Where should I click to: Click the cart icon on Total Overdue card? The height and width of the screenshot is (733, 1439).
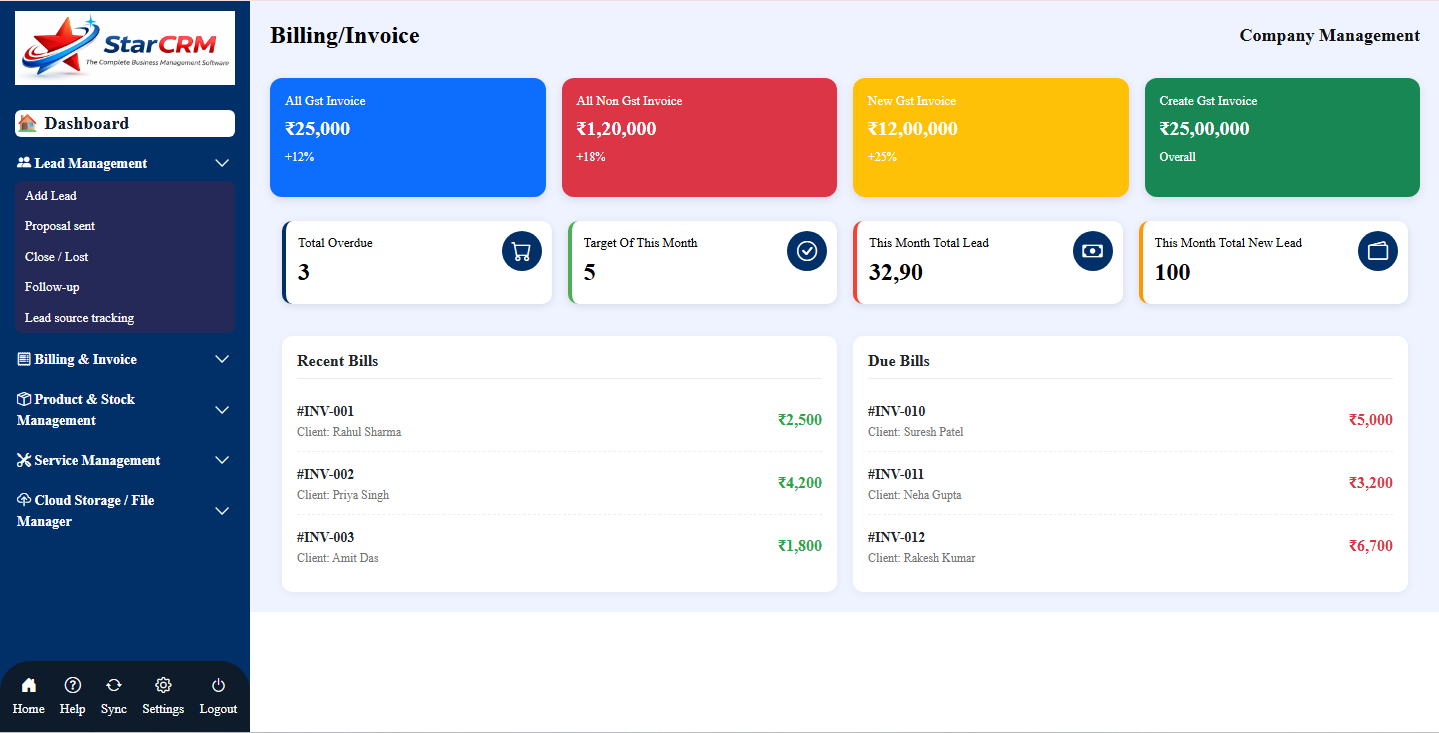click(521, 251)
